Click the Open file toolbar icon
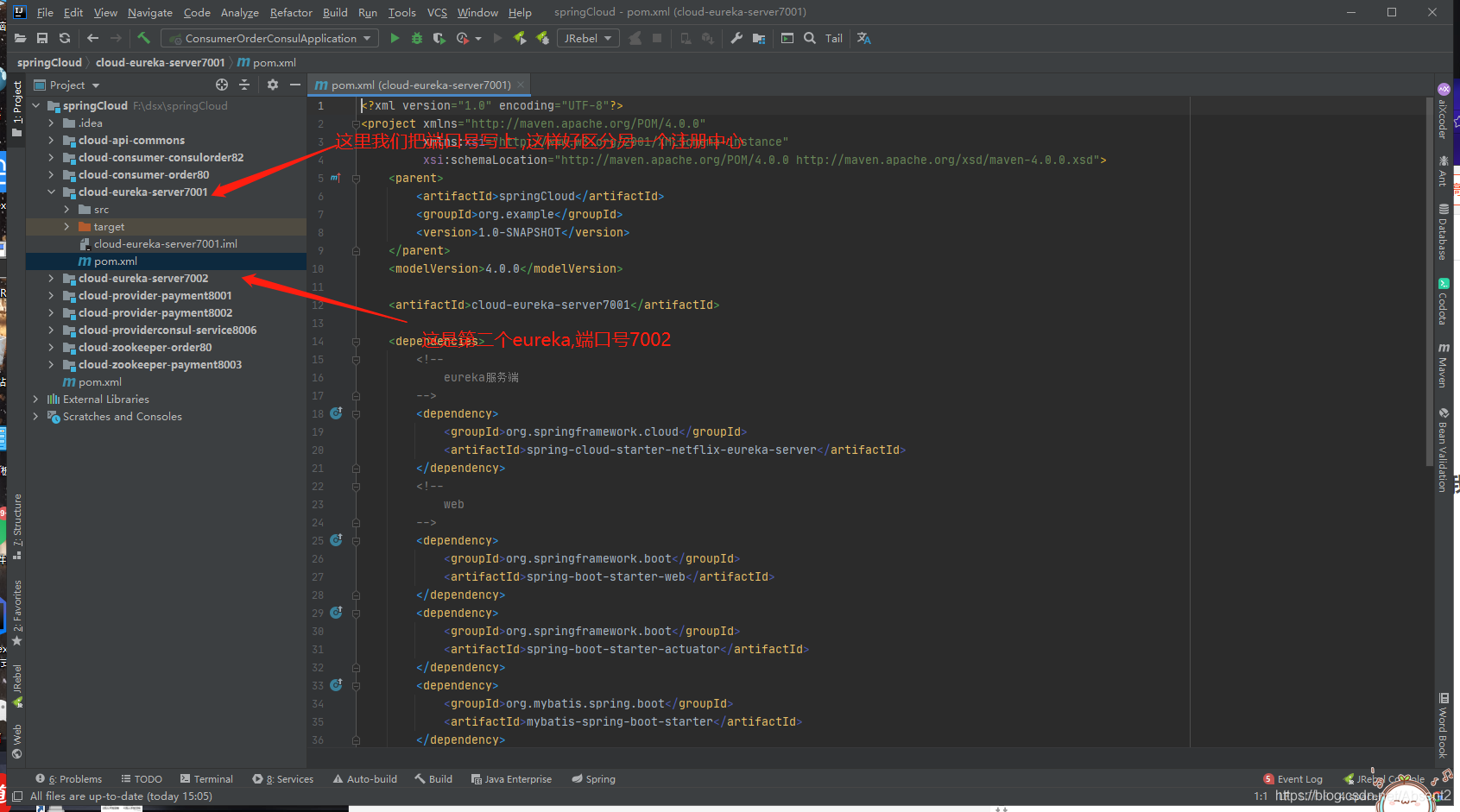The height and width of the screenshot is (812, 1460). click(20, 38)
